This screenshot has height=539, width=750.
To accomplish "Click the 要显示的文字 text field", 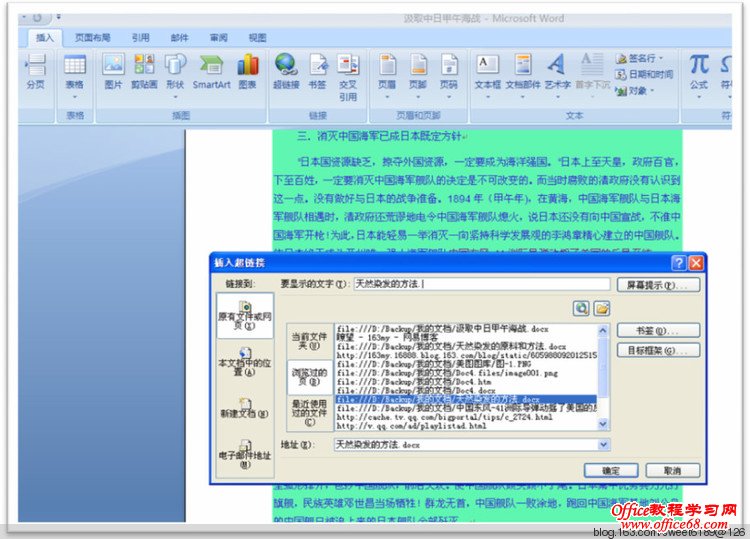I will pos(482,284).
